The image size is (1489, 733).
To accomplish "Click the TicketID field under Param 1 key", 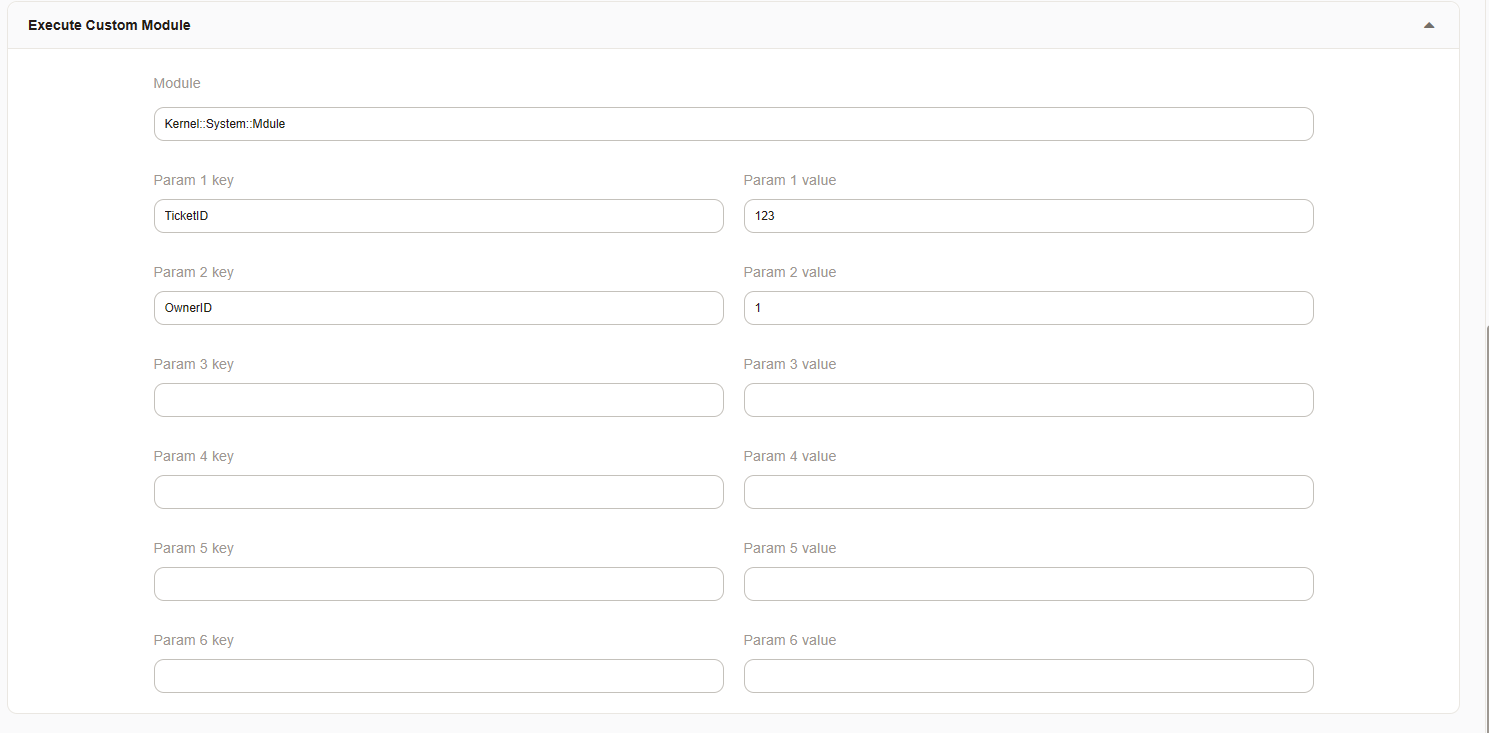I will click(438, 215).
